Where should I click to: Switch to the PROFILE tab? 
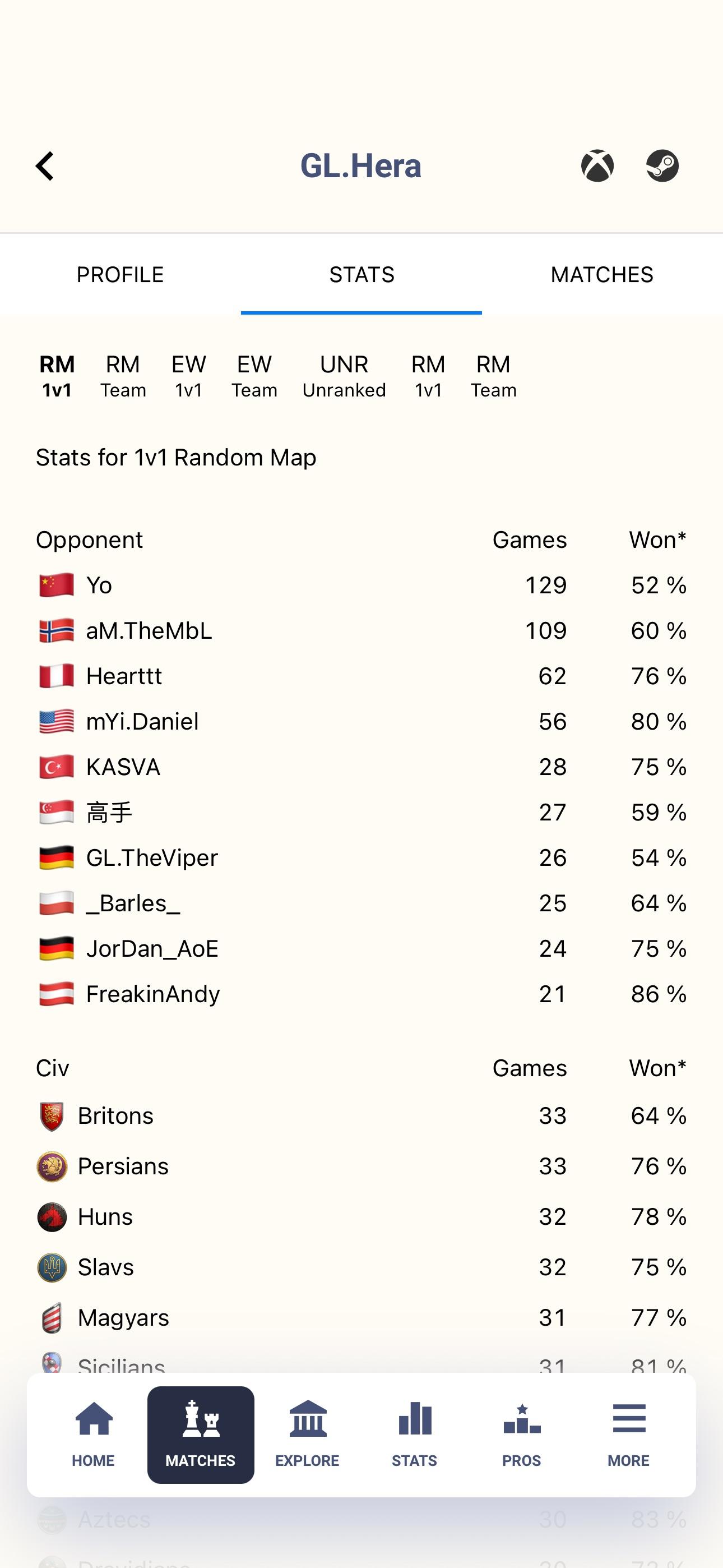click(120, 275)
